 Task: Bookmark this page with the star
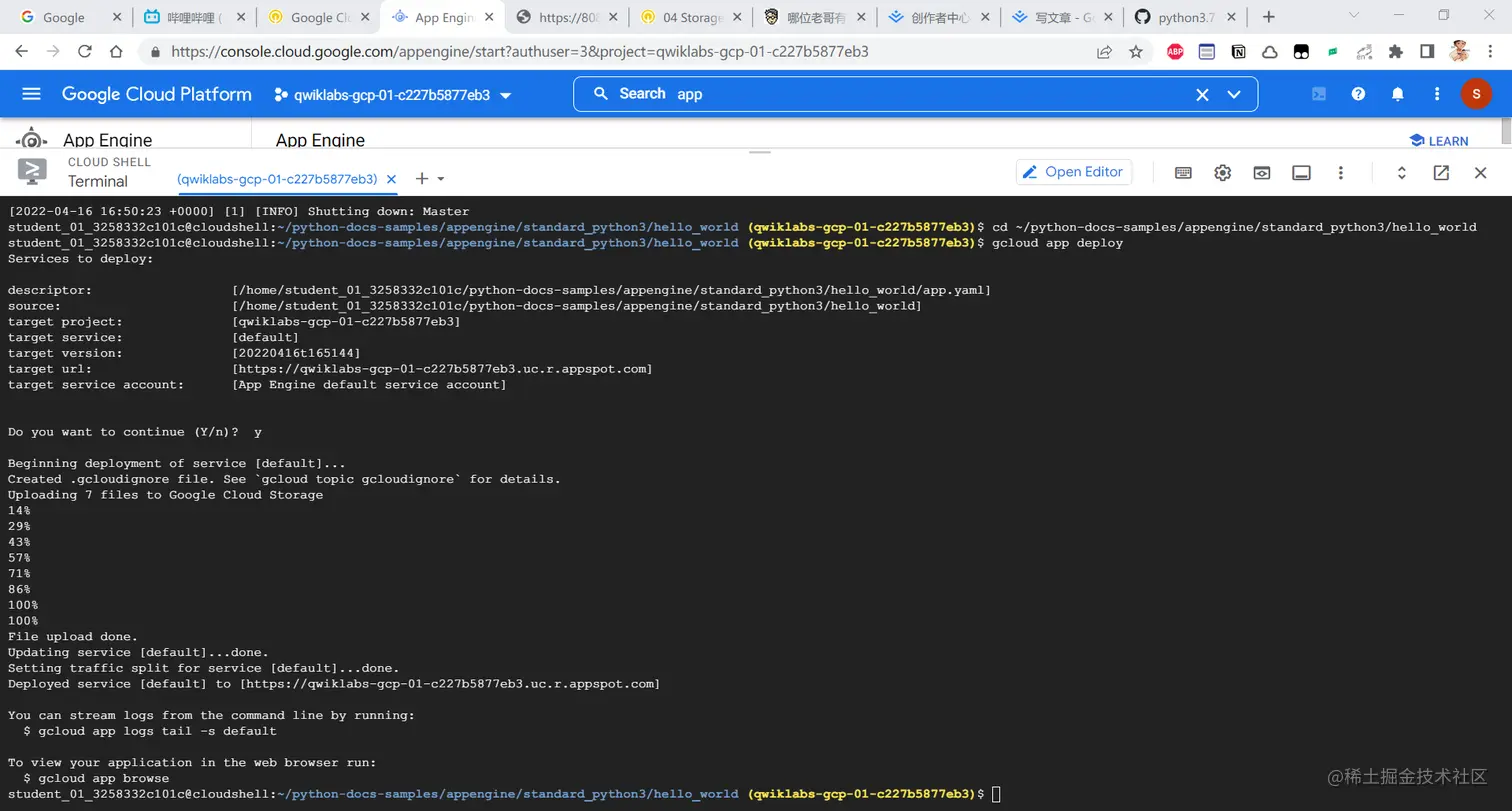[1136, 52]
